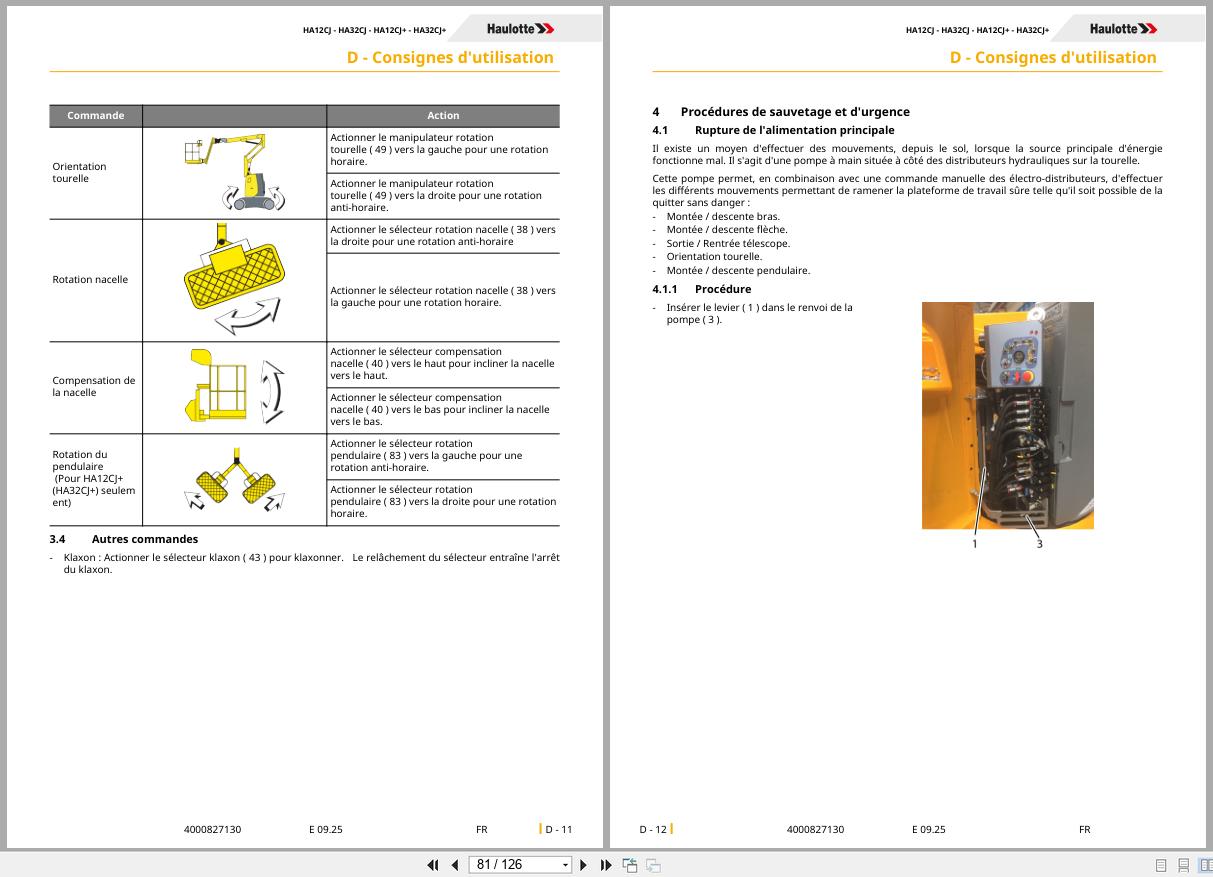Click the "D - 12" page number footer
The width and height of the screenshot is (1213, 877).
[x=653, y=829]
